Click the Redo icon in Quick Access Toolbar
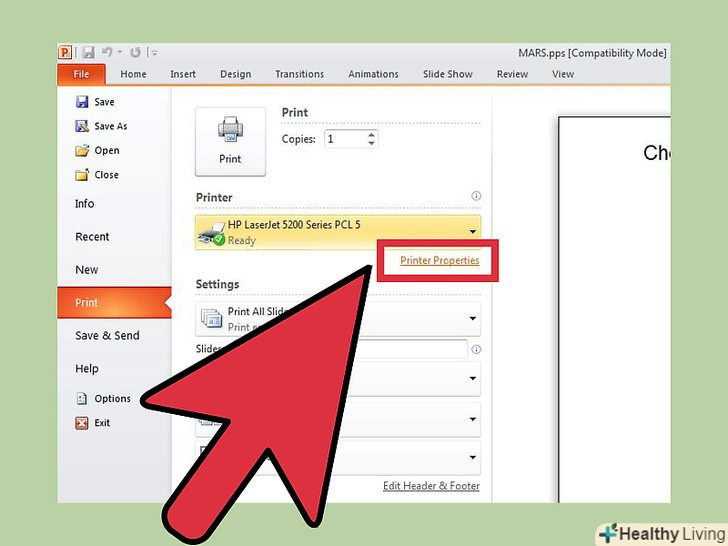 click(135, 52)
